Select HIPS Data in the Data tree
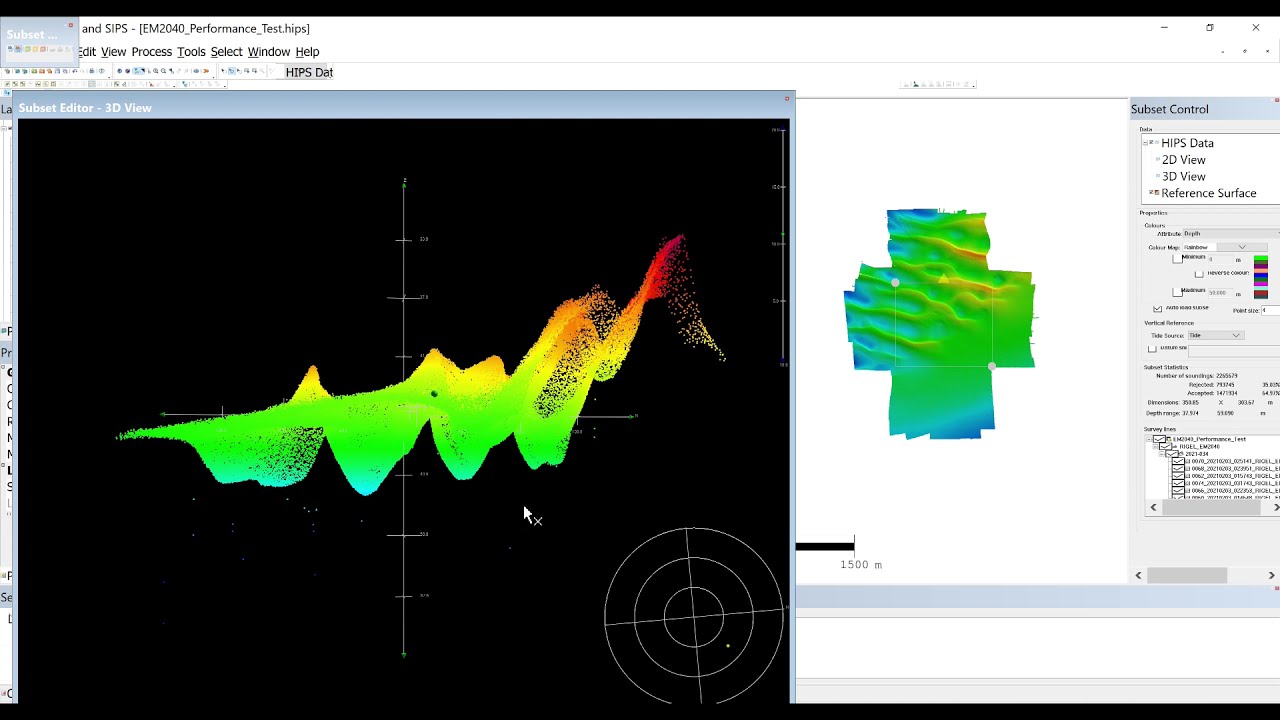Viewport: 1280px width, 720px height. coord(1187,143)
